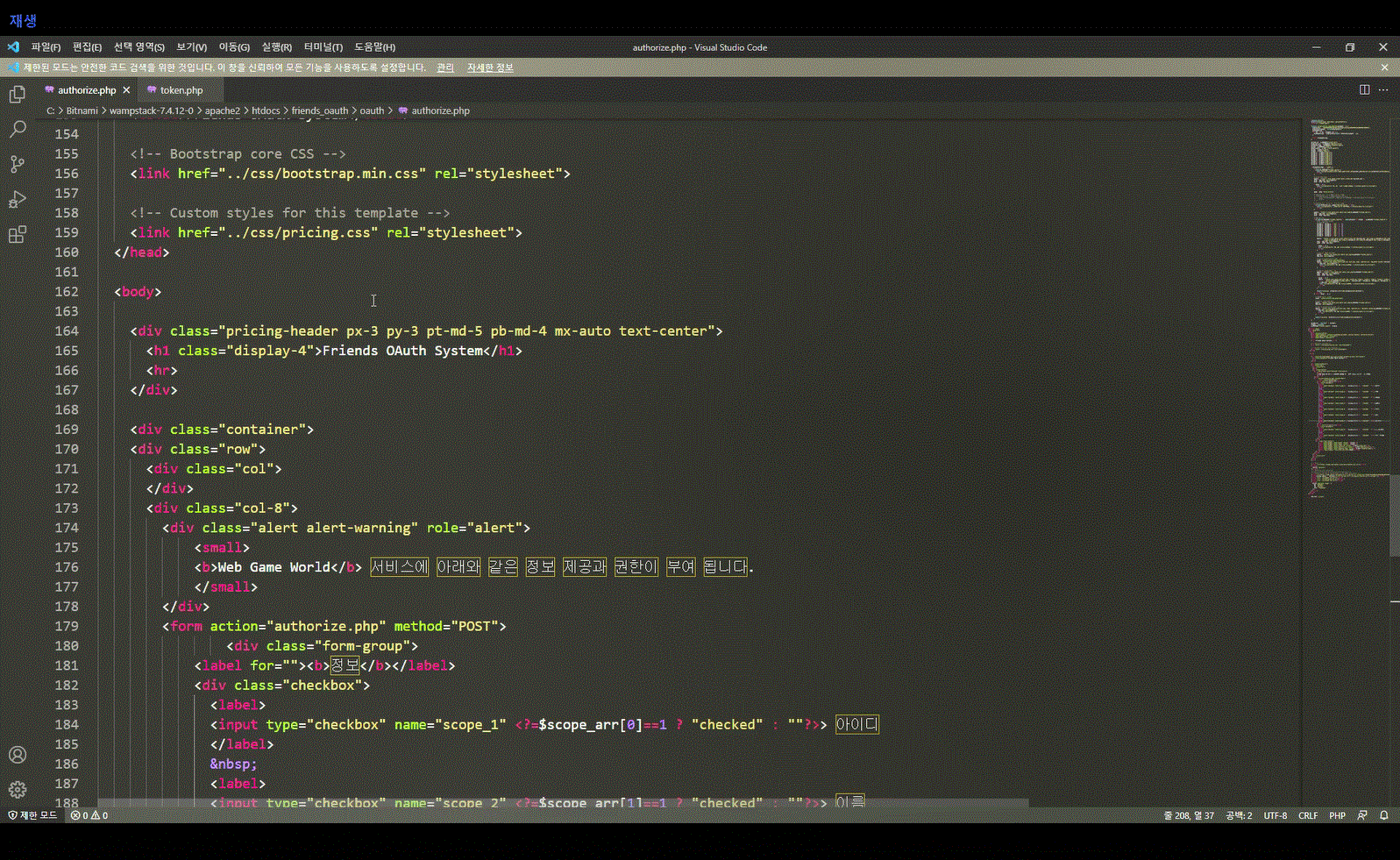Change the UTF-8 file encoding
Image resolution: width=1400 pixels, height=860 pixels.
coord(1275,815)
